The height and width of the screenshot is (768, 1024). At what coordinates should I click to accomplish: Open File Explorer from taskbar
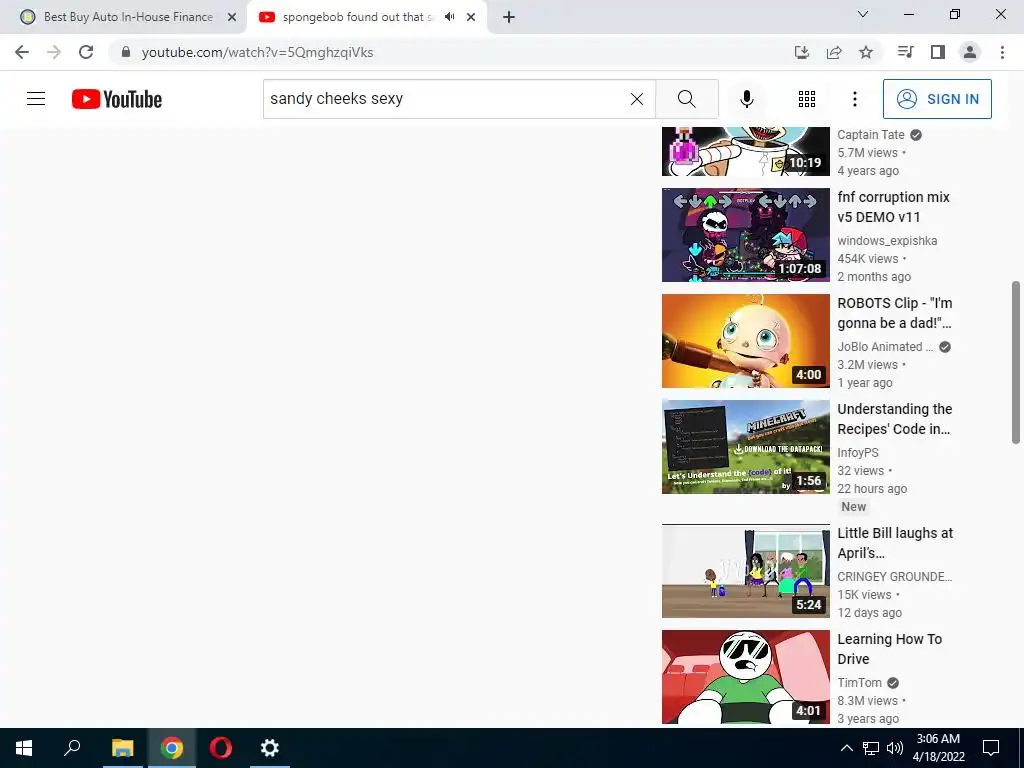pyautogui.click(x=122, y=748)
